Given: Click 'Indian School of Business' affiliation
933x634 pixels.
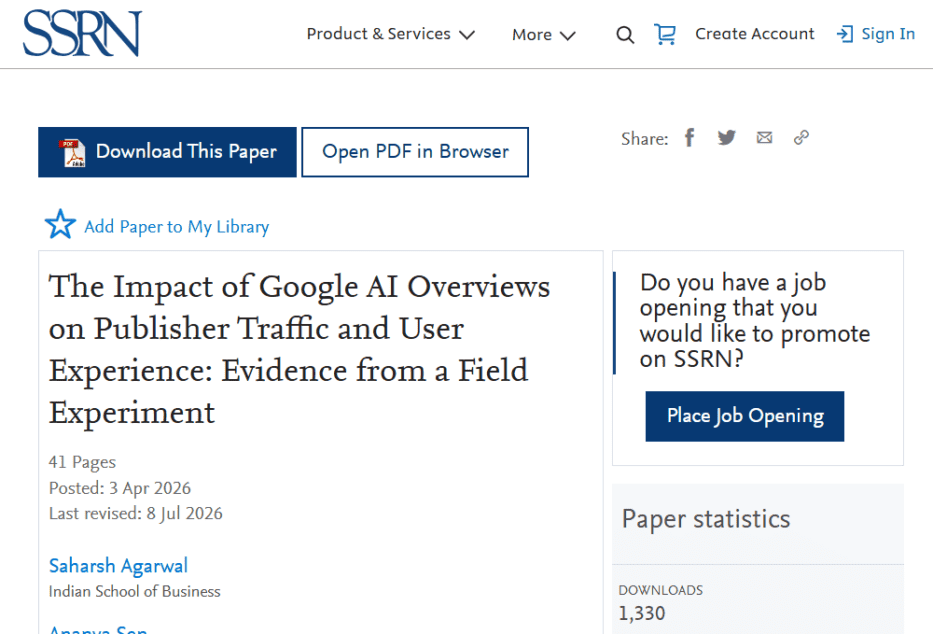Looking at the screenshot, I should [134, 591].
